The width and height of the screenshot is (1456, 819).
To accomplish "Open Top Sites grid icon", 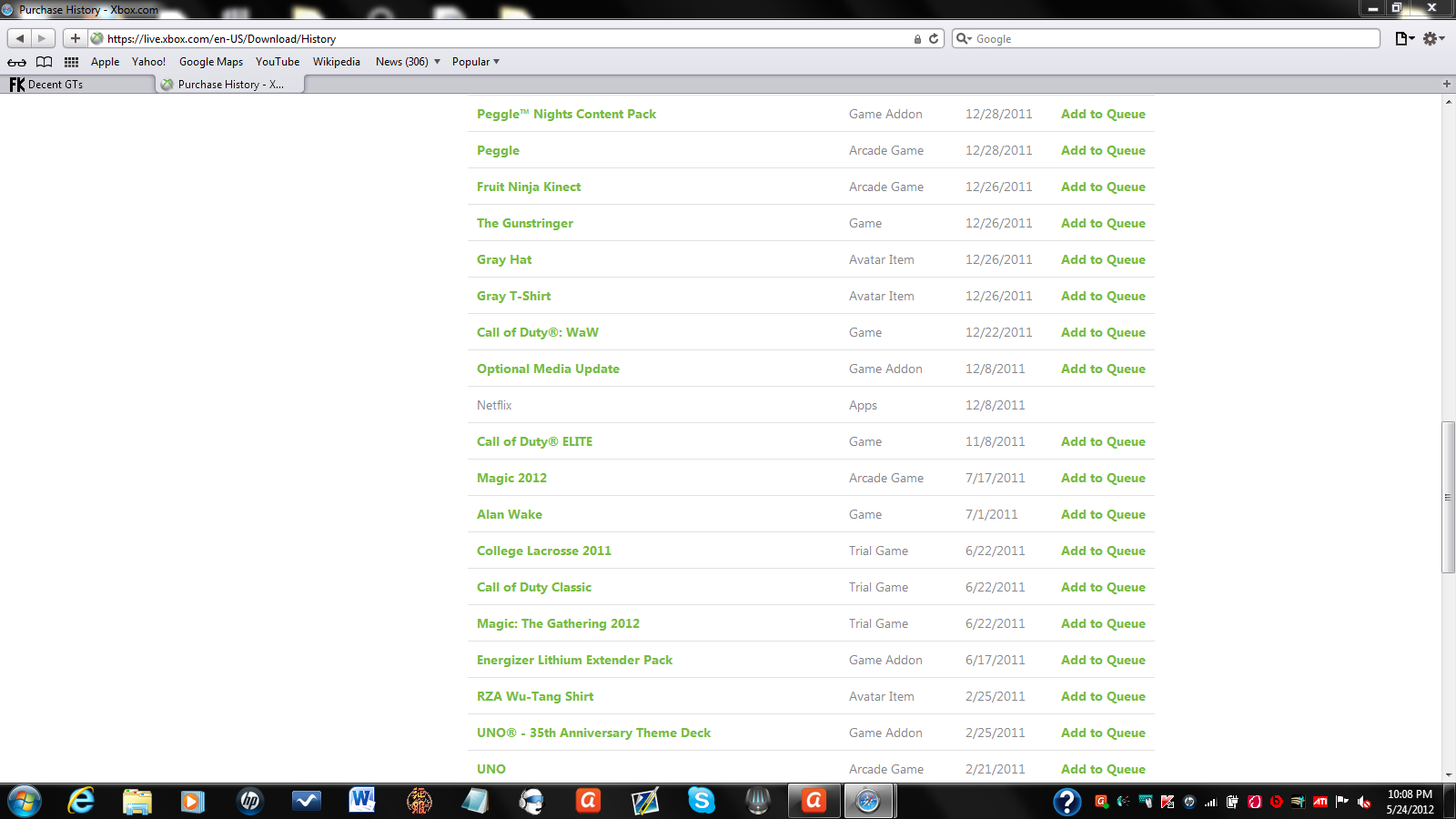I will pos(71,62).
